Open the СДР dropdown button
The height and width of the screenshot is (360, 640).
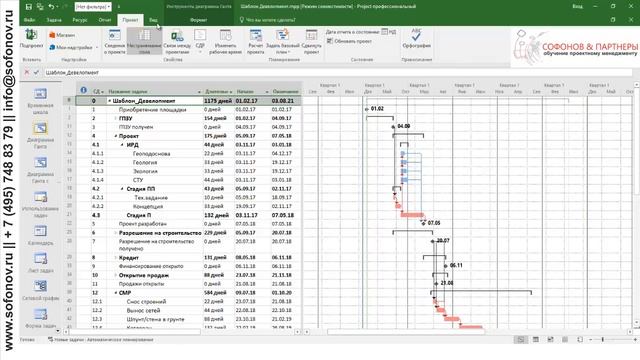[x=200, y=42]
